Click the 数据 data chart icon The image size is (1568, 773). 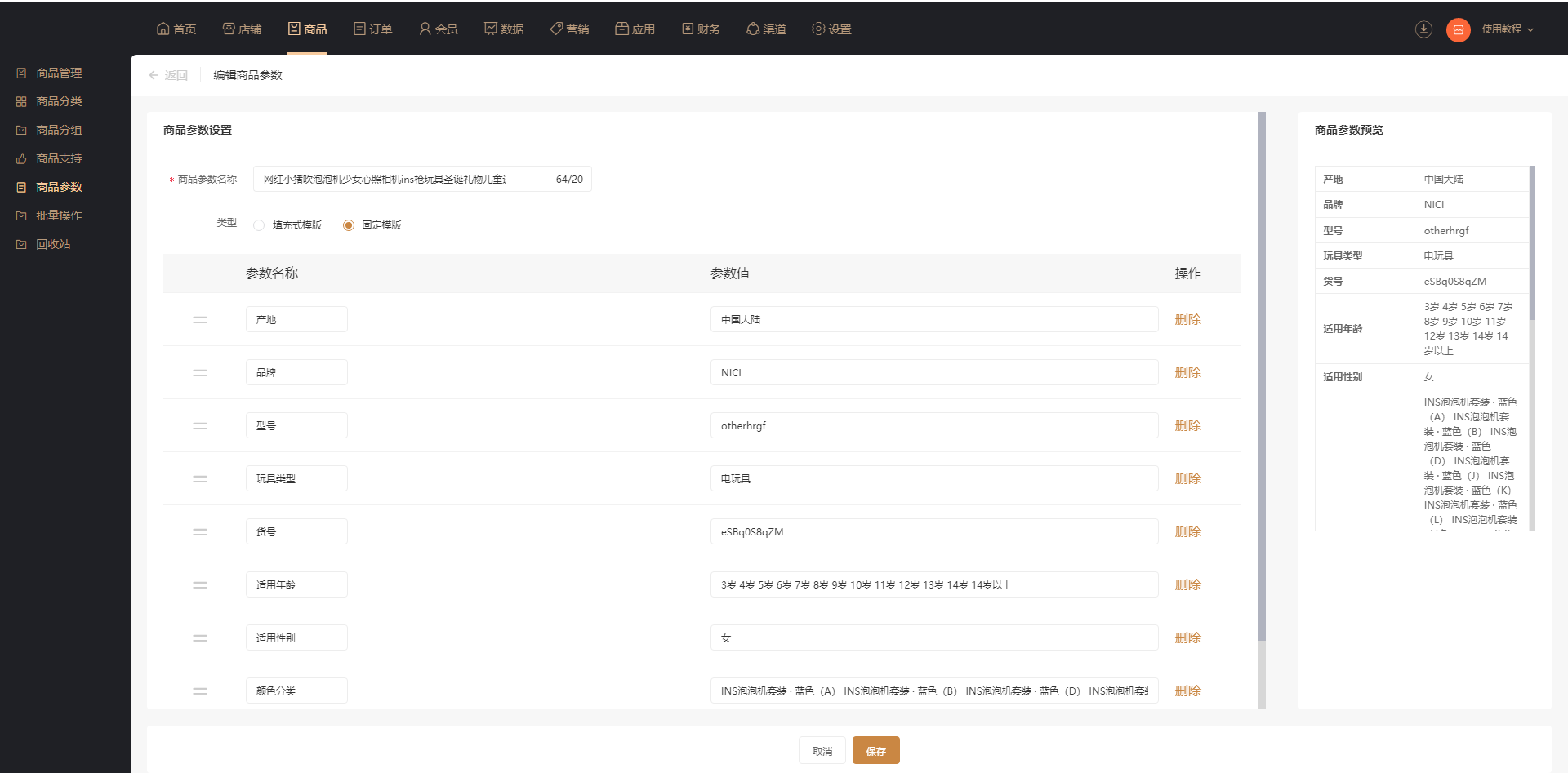(x=491, y=29)
